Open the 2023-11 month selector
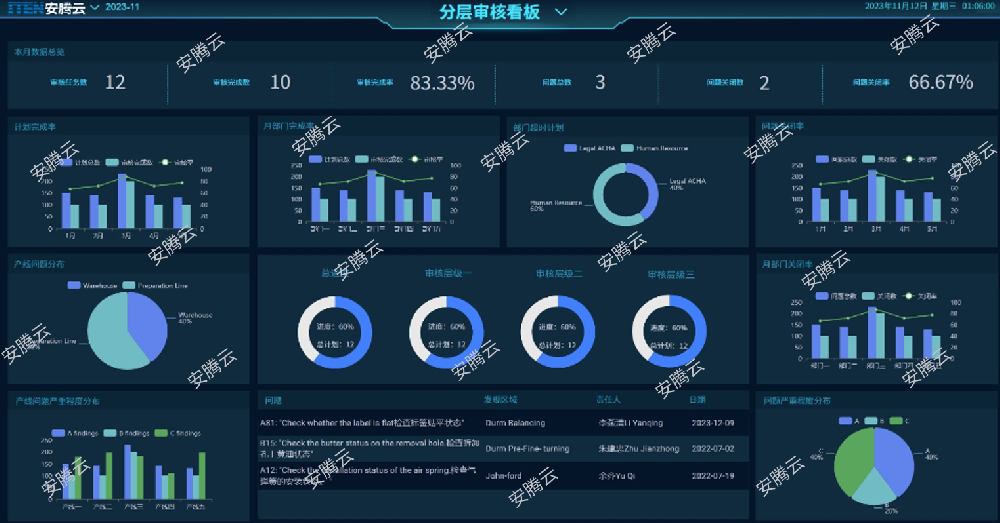1000x523 pixels. [x=123, y=8]
